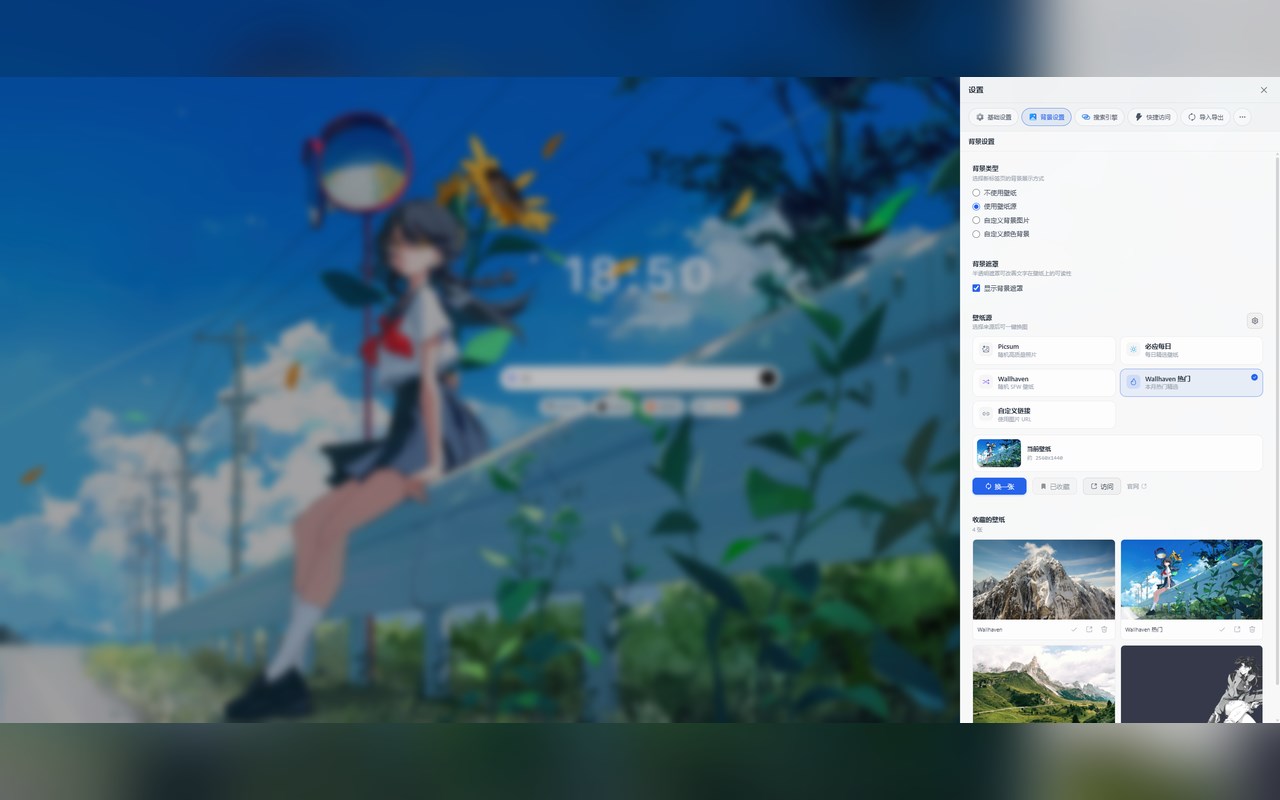1280x800 pixels.
Task: Click the current wallpaper preview thumbnail
Action: [x=999, y=453]
